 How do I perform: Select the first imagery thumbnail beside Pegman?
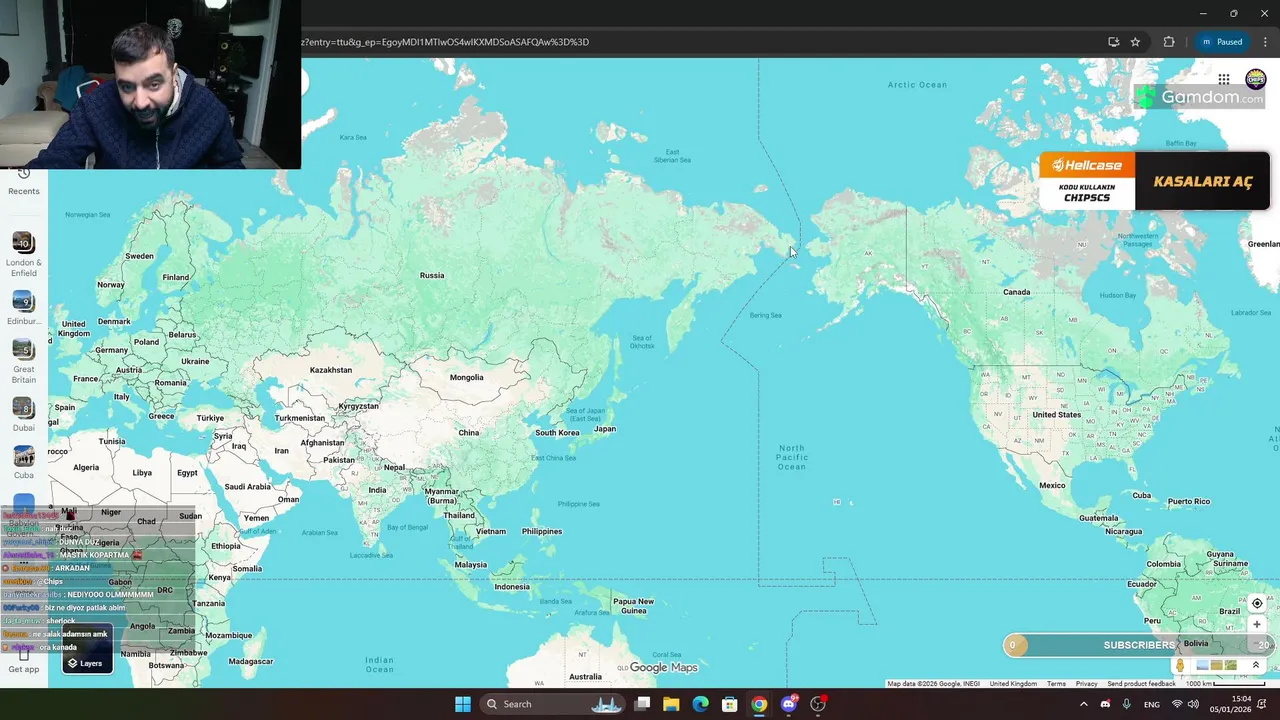(1203, 665)
